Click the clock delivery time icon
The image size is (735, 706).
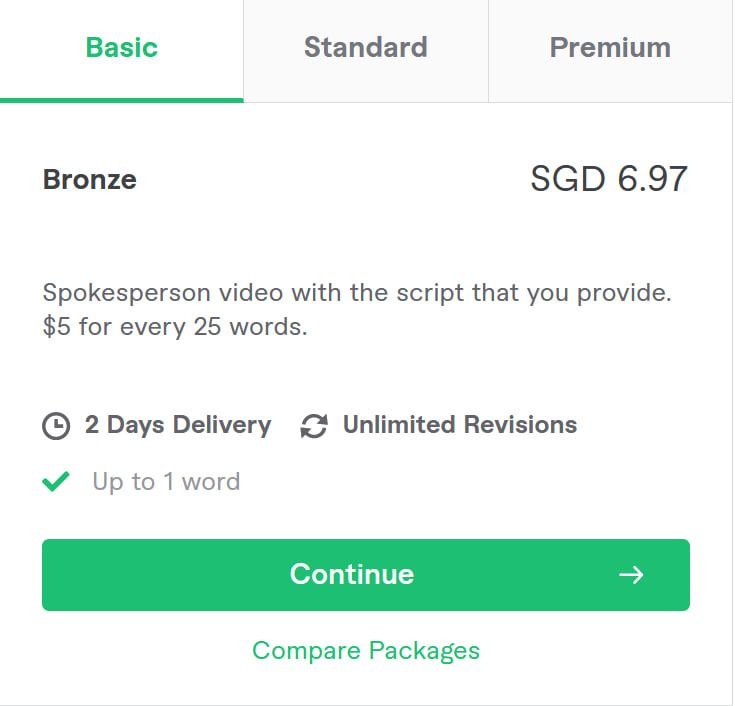(x=56, y=426)
